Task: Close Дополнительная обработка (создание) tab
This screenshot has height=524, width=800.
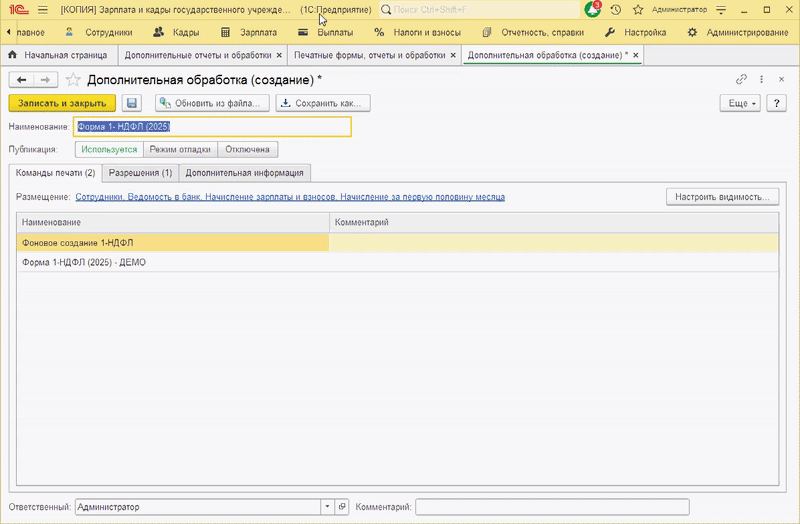Action: click(636, 55)
